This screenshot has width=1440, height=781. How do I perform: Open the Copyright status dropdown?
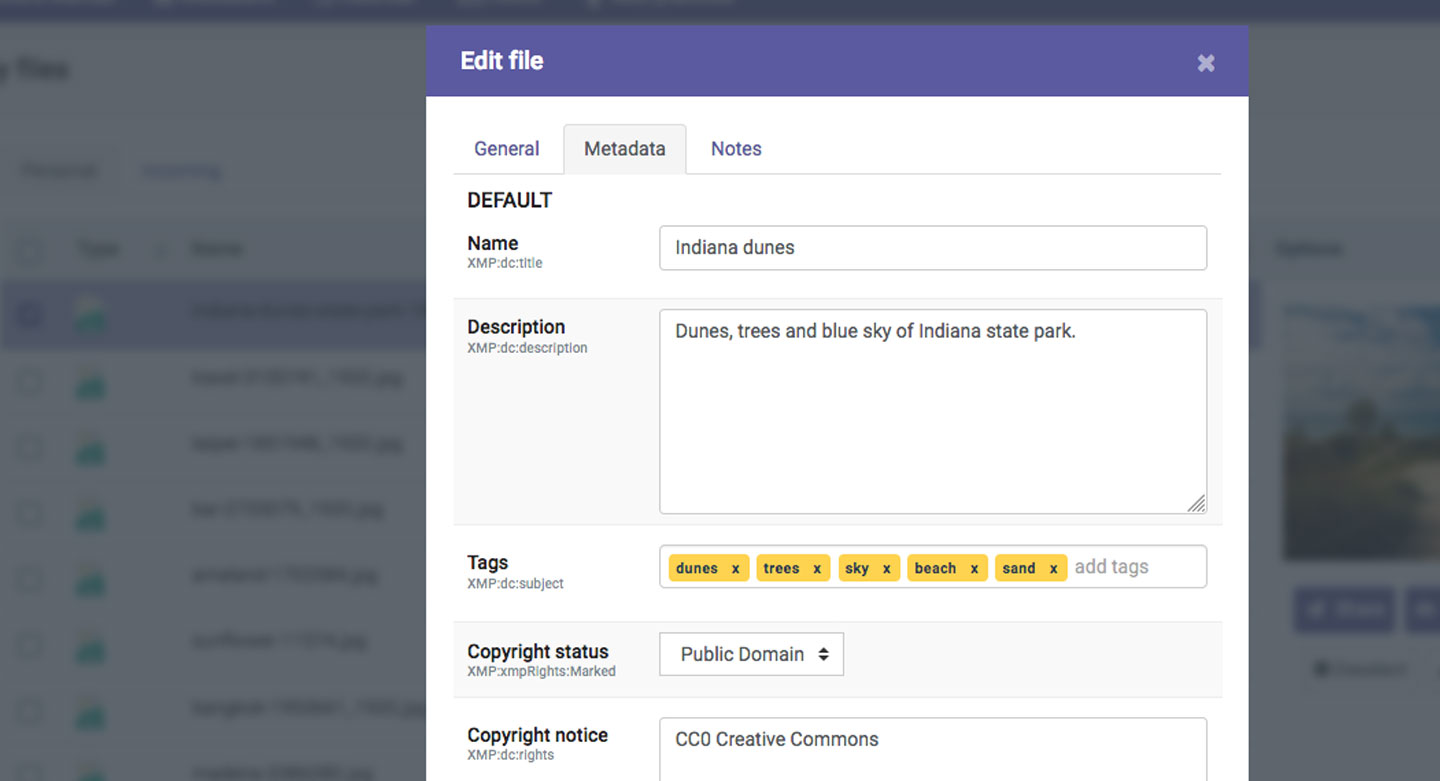click(752, 654)
